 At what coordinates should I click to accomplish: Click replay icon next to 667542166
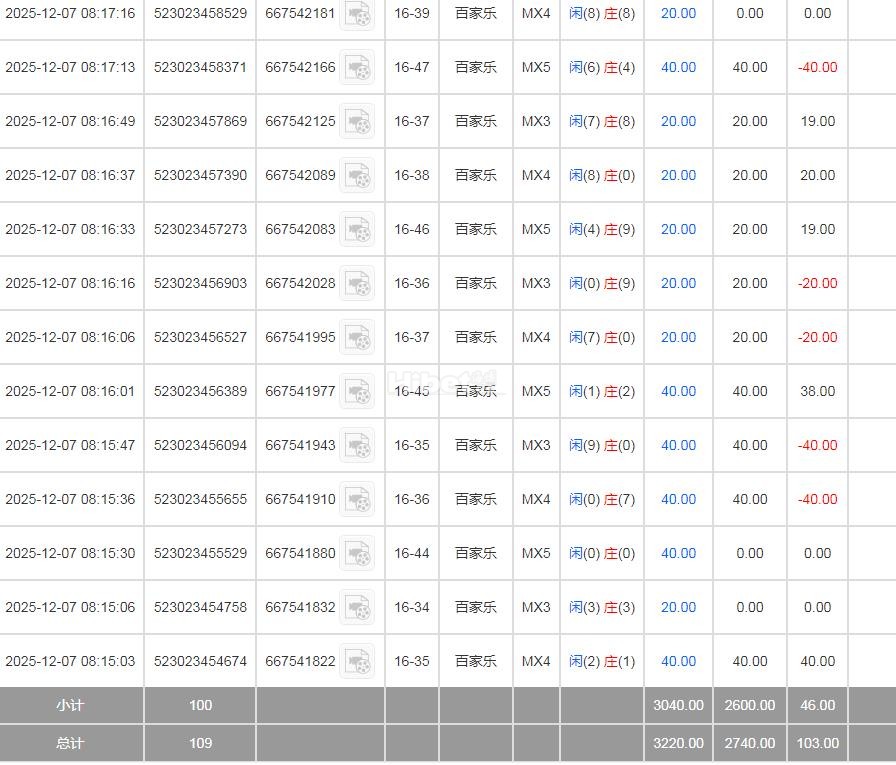pyautogui.click(x=357, y=67)
